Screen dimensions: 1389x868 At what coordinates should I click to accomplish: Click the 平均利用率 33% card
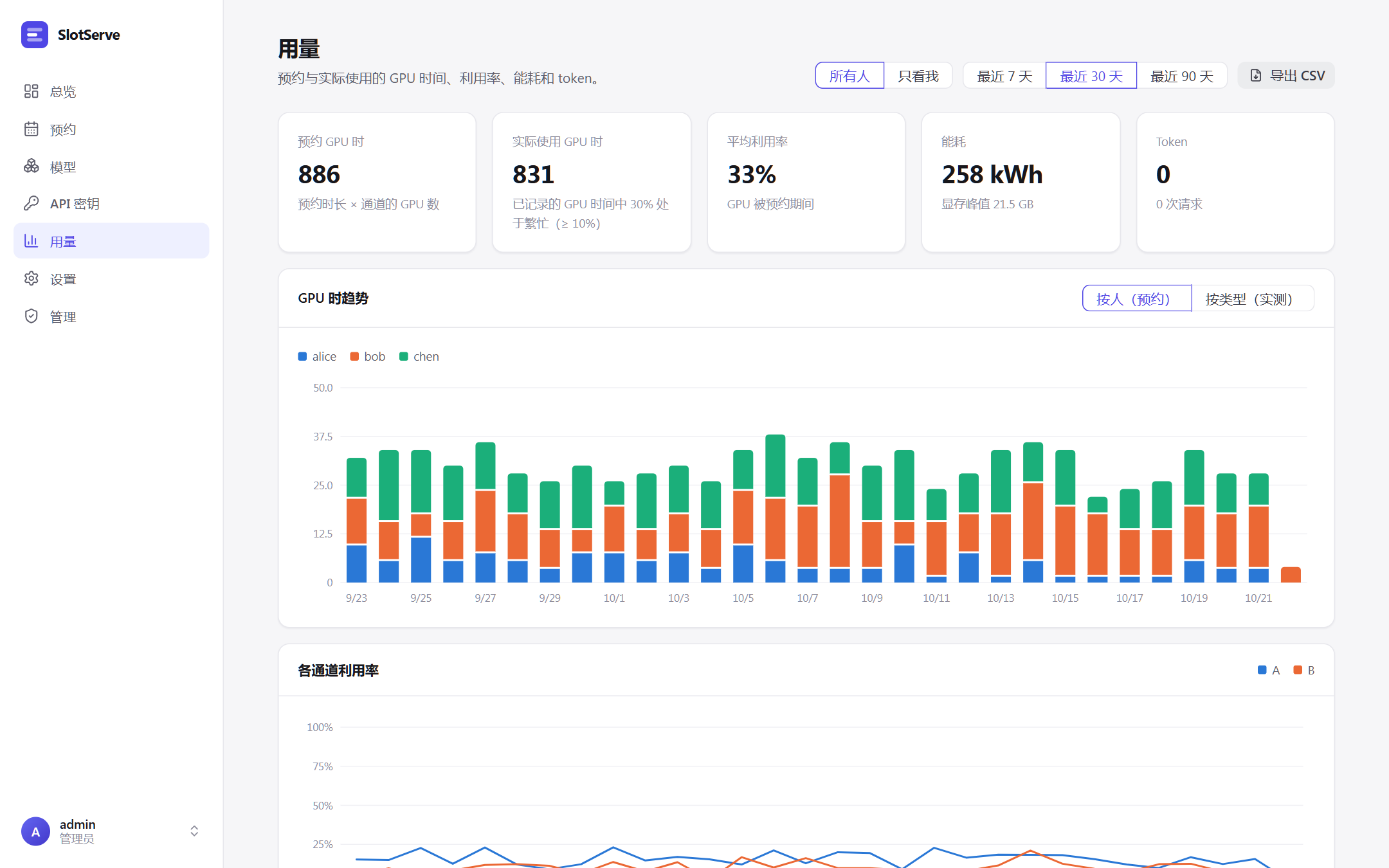coord(806,183)
